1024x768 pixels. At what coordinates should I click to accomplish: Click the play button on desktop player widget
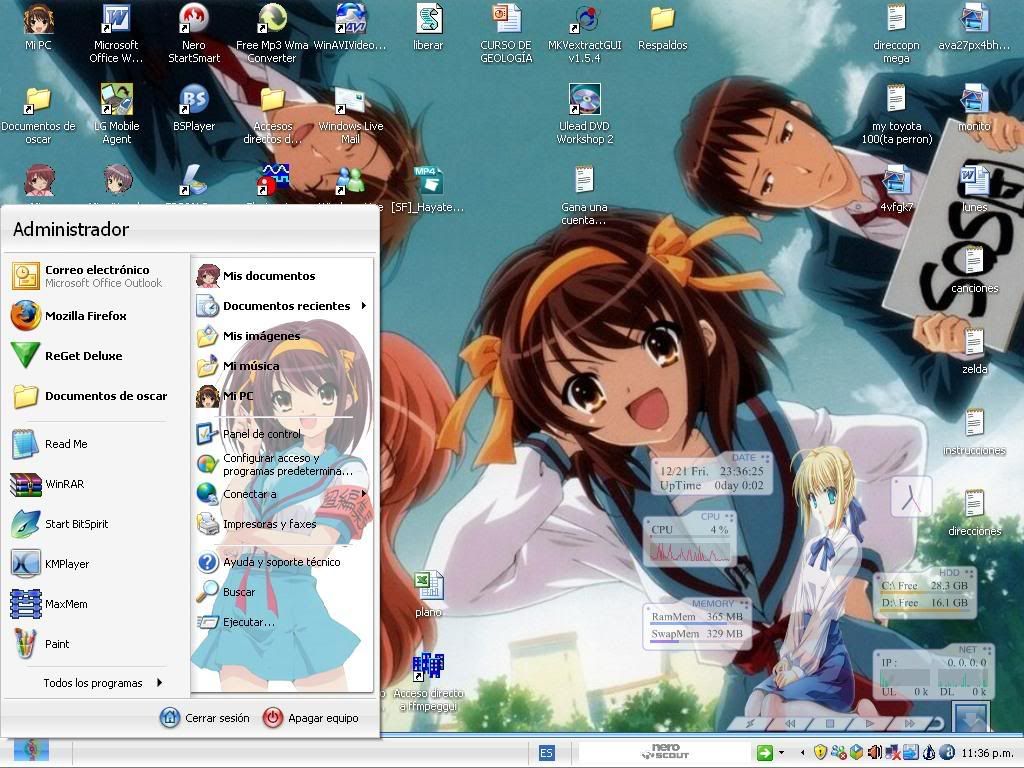point(869,723)
